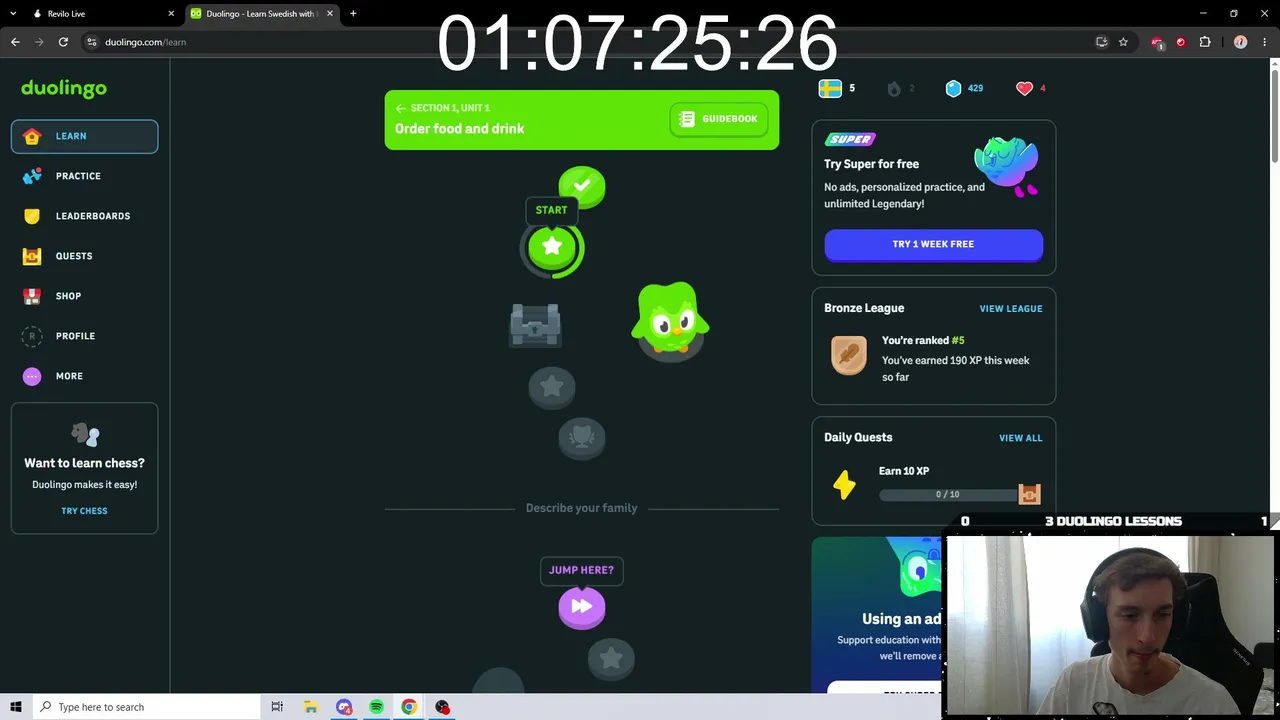Open the LEARN section in sidebar
This screenshot has width=1280, height=720.
pyautogui.click(x=84, y=136)
